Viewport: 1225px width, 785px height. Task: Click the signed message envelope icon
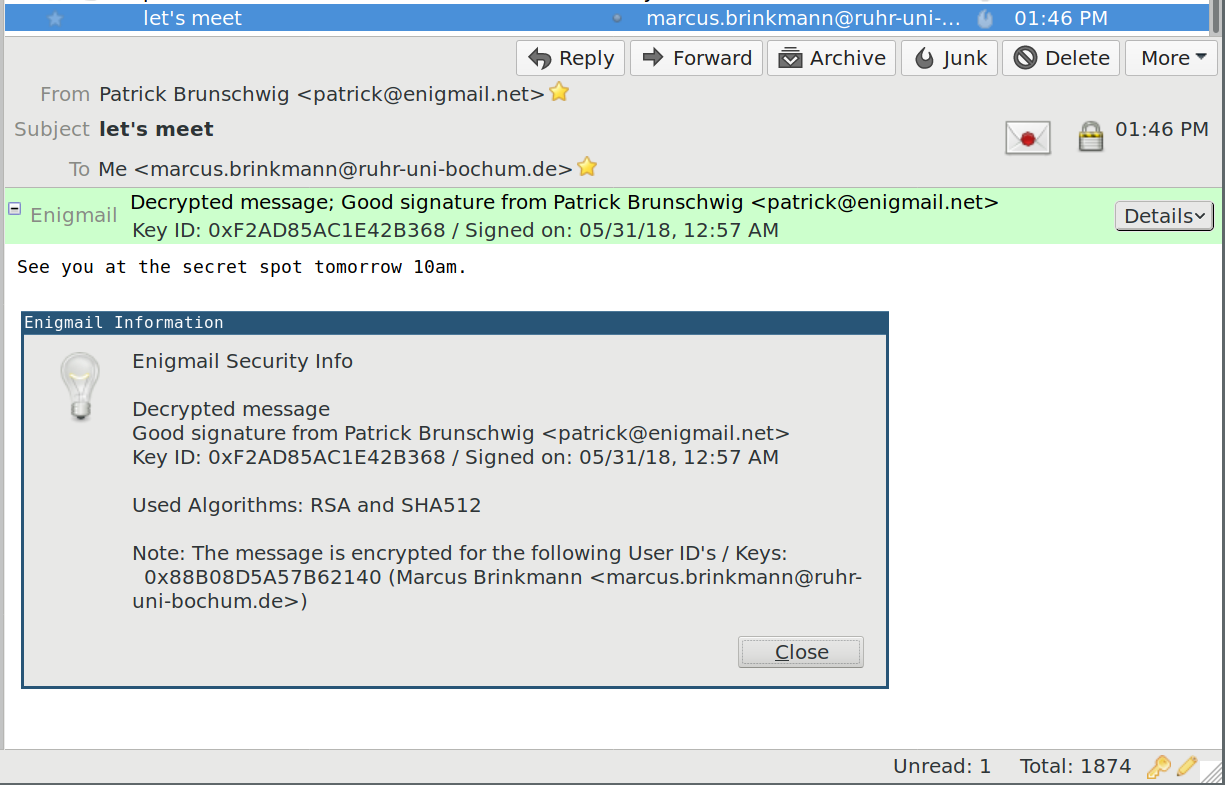(1027, 137)
